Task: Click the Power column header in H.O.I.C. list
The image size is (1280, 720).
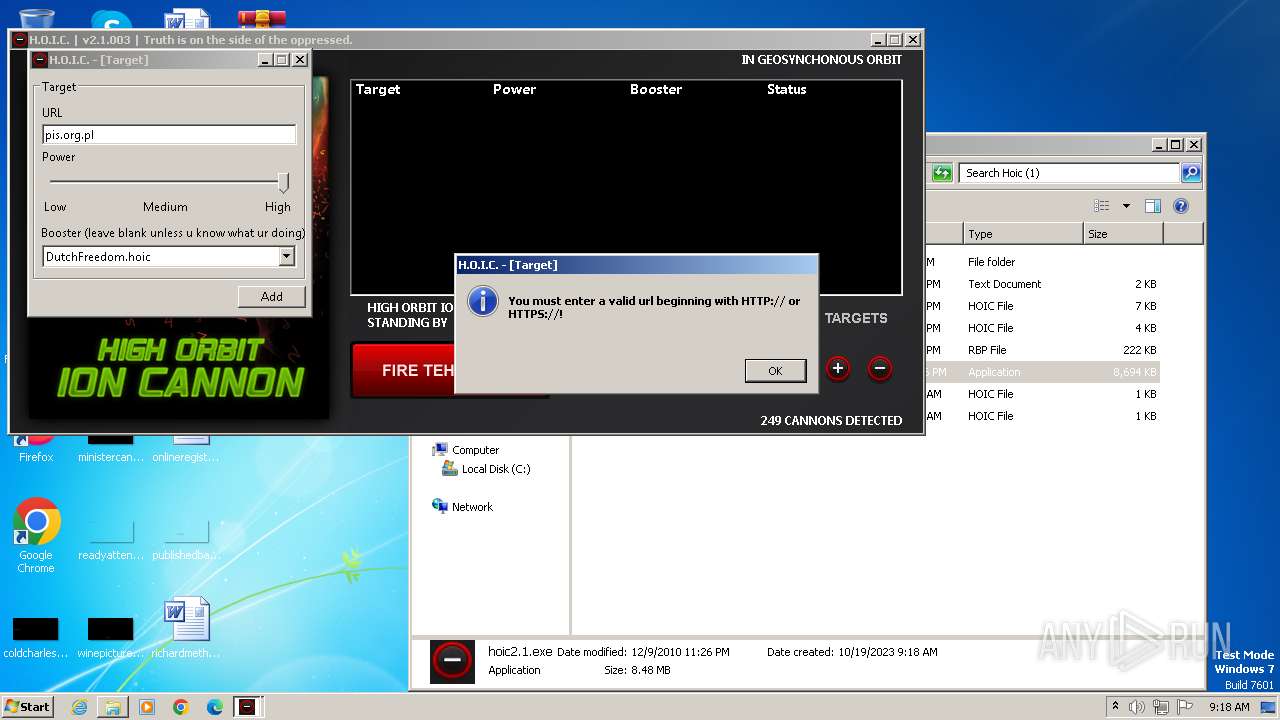Action: click(x=514, y=89)
